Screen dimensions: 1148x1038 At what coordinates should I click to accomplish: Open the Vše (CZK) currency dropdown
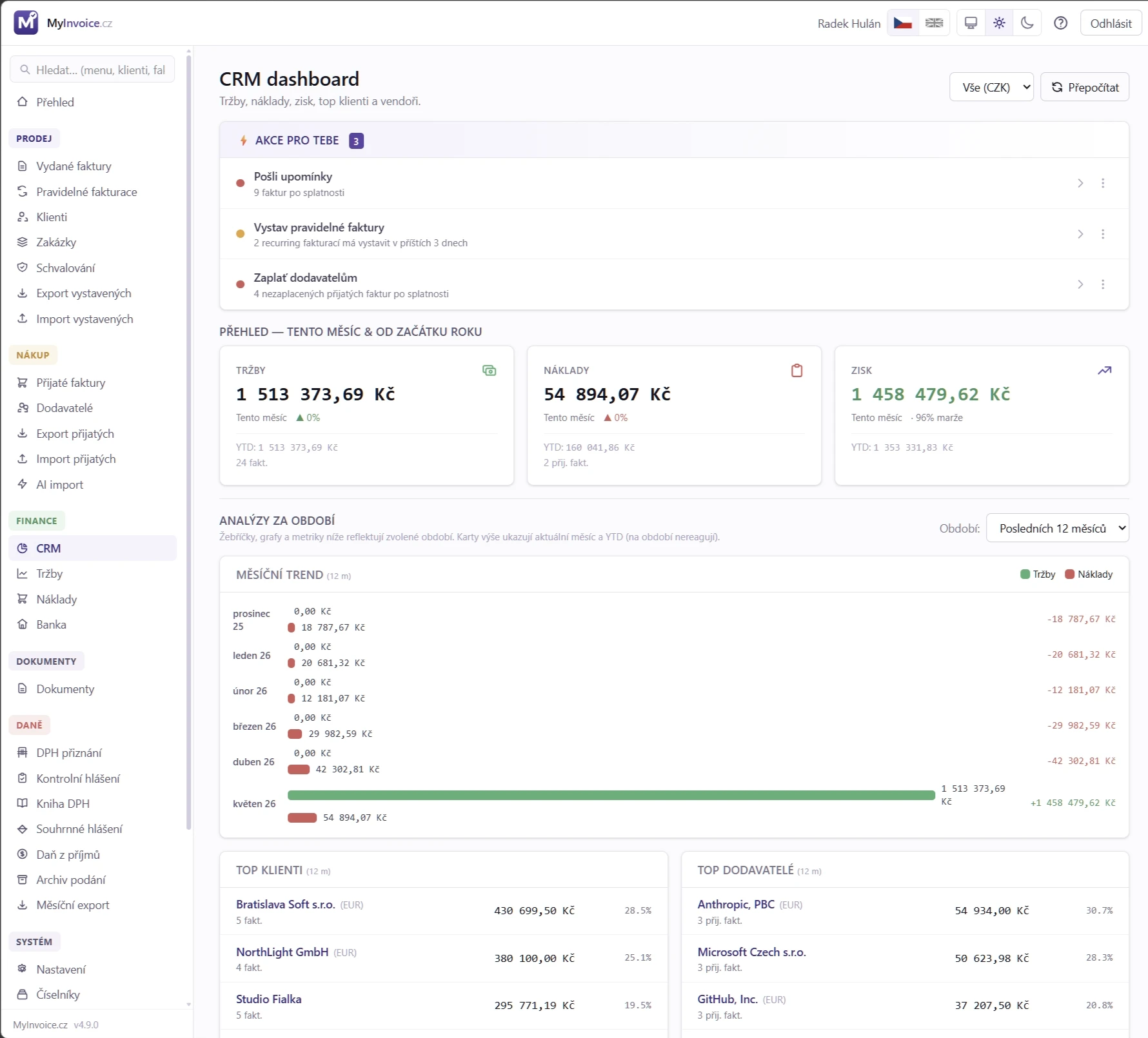coord(991,87)
